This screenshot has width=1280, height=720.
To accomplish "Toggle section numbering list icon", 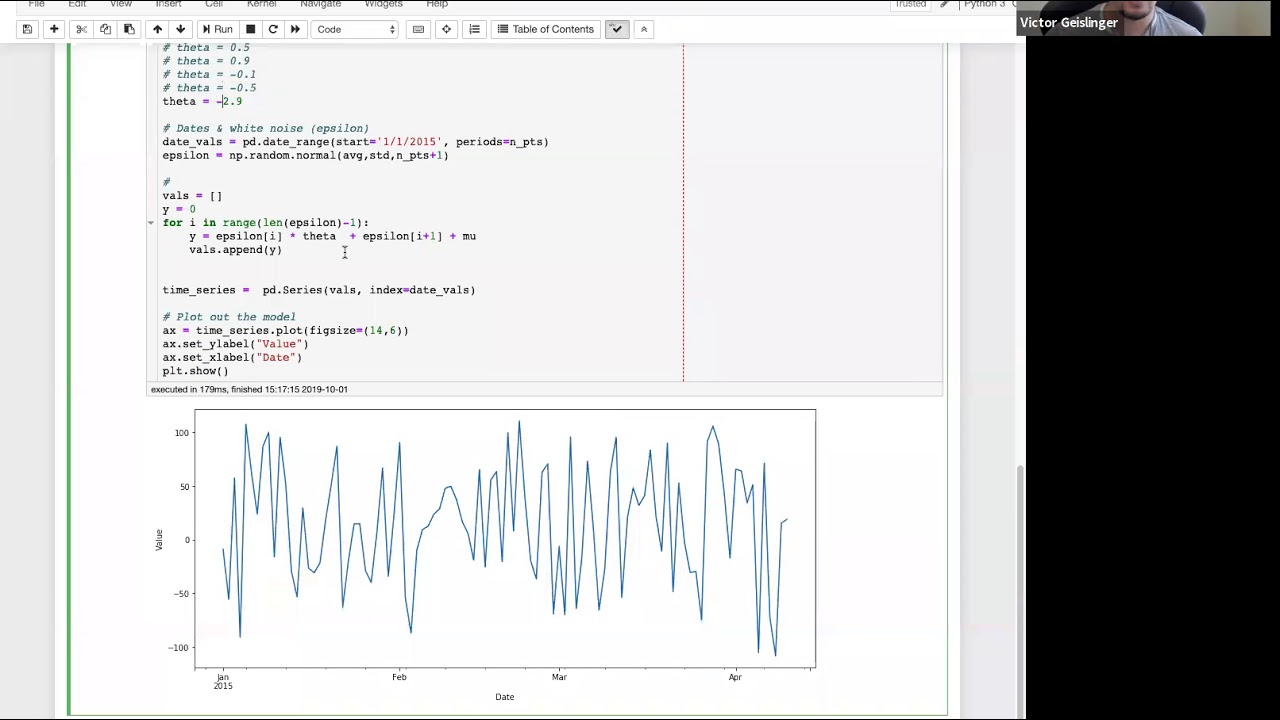I will click(474, 29).
